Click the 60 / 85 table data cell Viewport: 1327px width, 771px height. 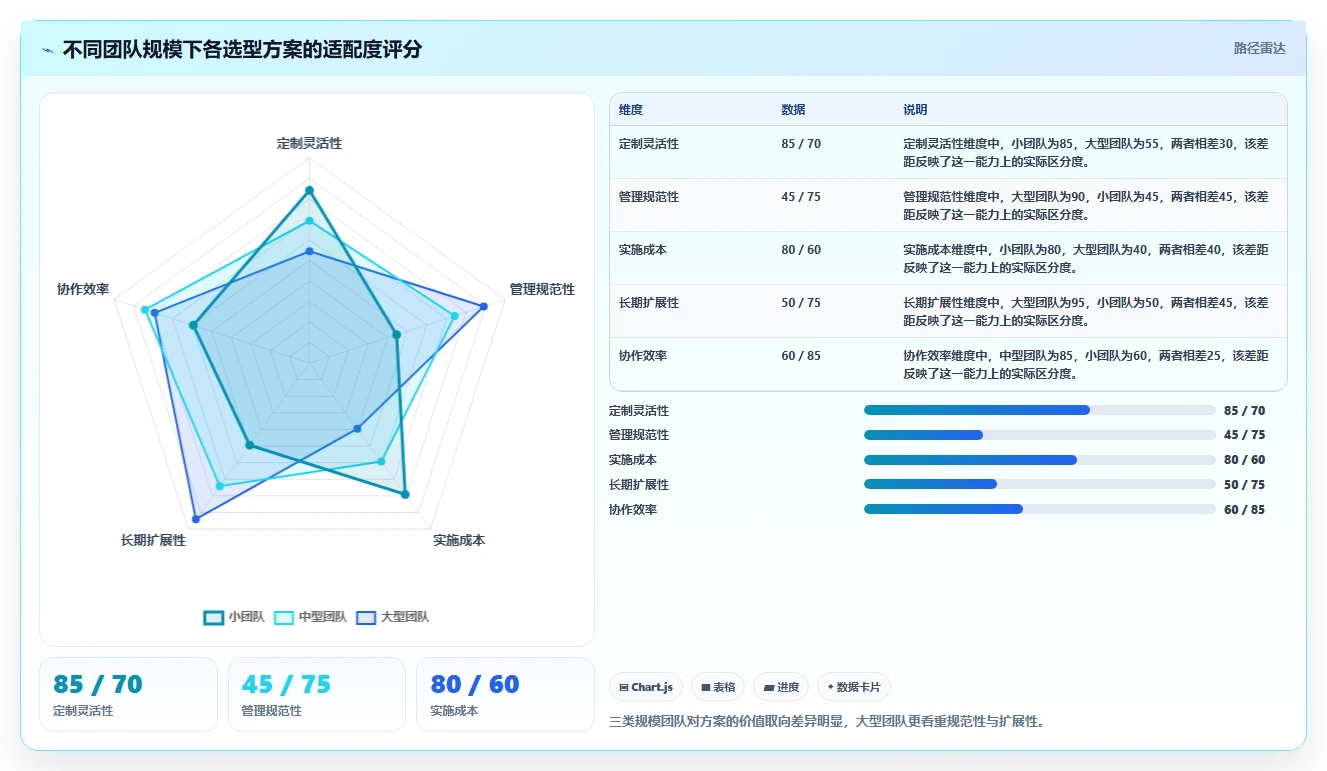[801, 356]
